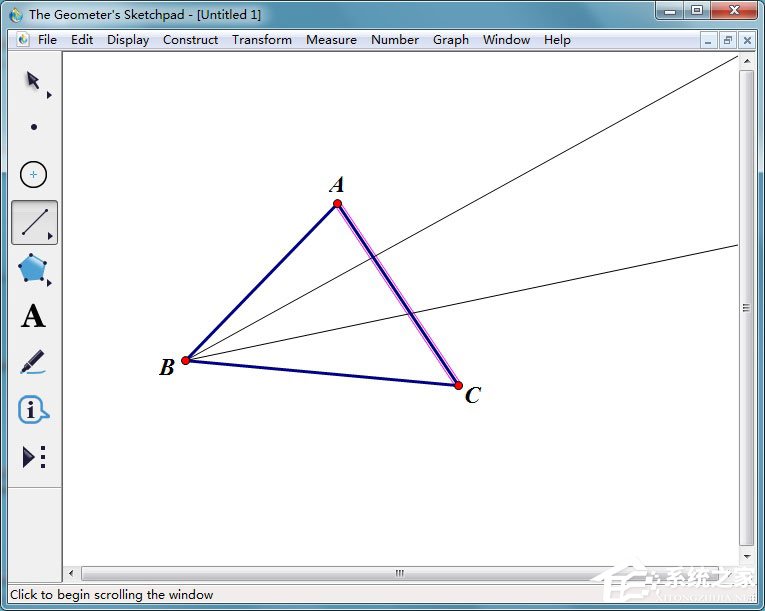Open the Transform menu
This screenshot has width=765, height=611.
tap(262, 40)
